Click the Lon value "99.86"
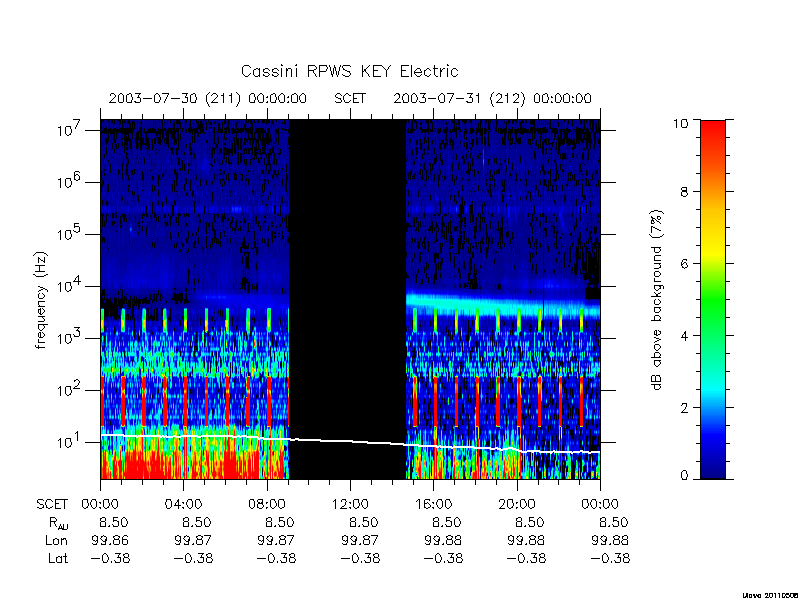The image size is (800, 600). [x=110, y=540]
